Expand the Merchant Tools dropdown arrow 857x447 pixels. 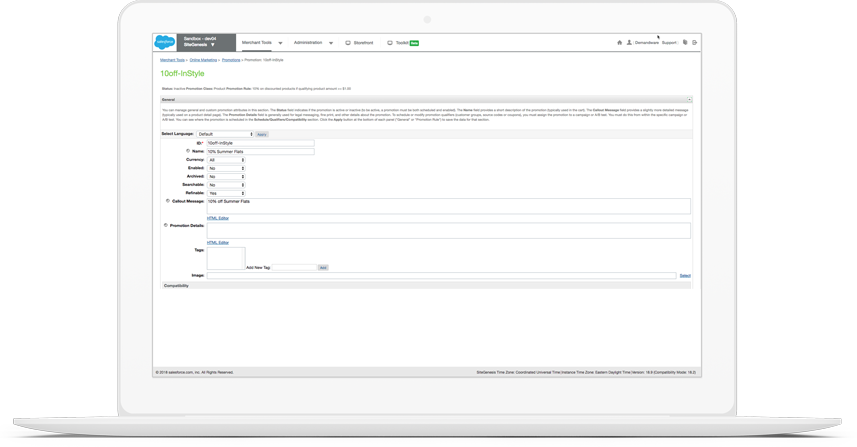(280, 43)
